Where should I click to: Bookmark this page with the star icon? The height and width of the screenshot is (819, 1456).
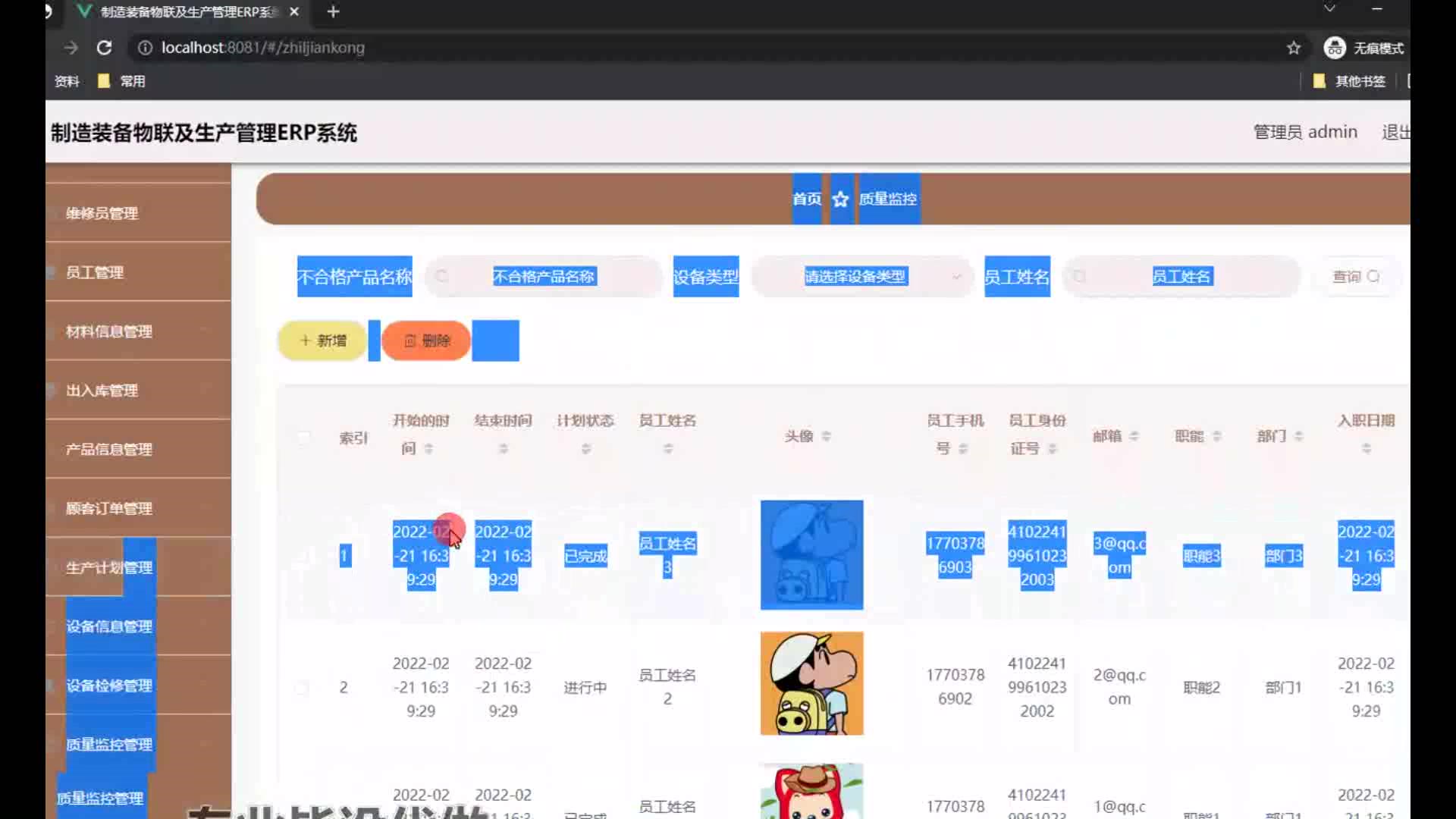(x=1294, y=48)
